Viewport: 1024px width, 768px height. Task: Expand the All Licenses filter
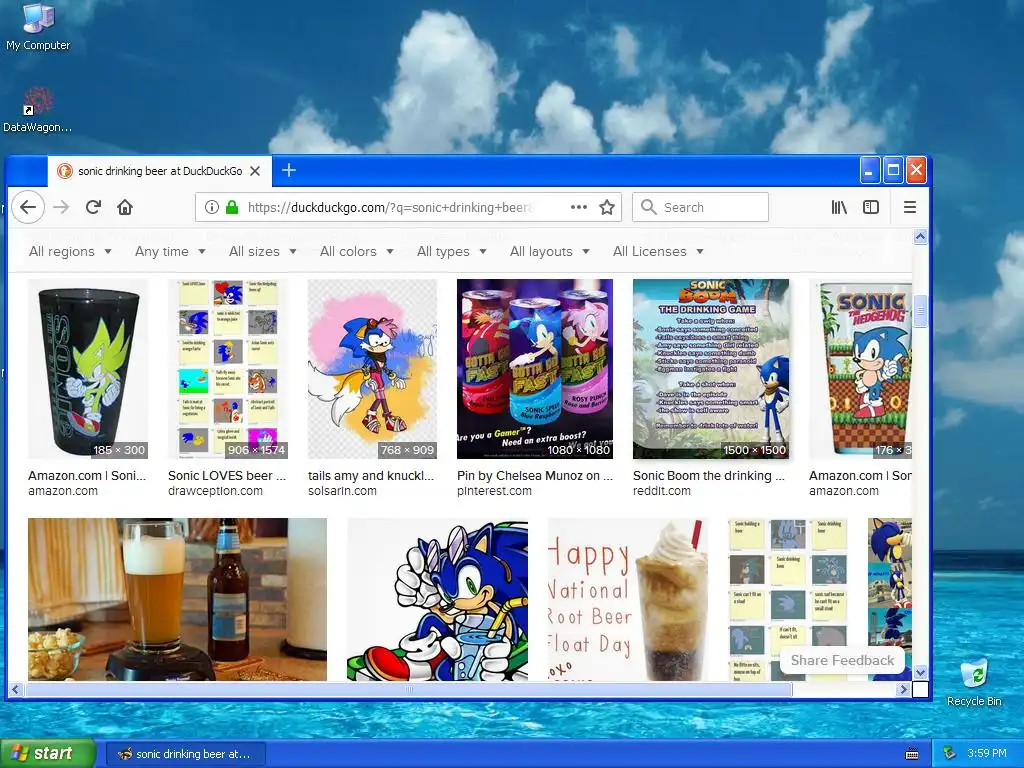[x=658, y=251]
